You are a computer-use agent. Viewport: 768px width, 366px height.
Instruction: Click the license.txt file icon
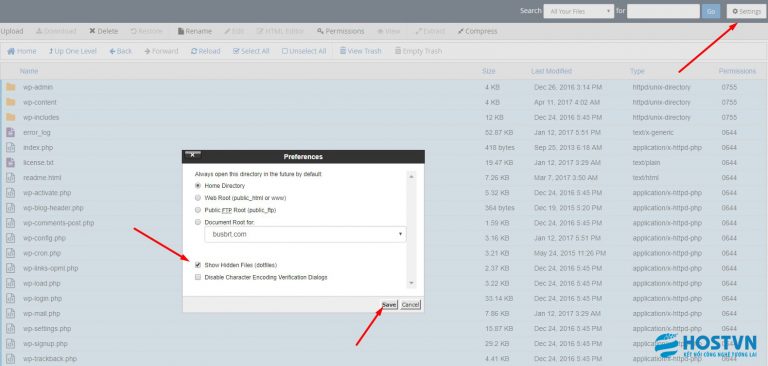coord(11,163)
